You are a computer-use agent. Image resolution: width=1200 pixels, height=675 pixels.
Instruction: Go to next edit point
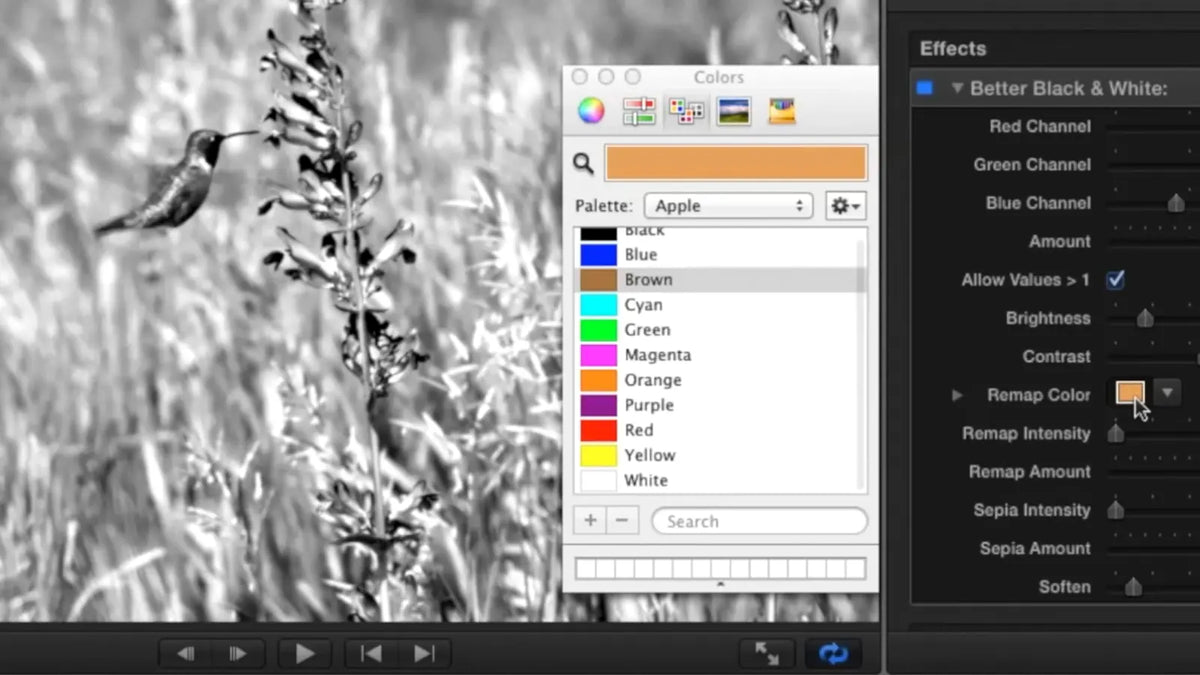(425, 654)
